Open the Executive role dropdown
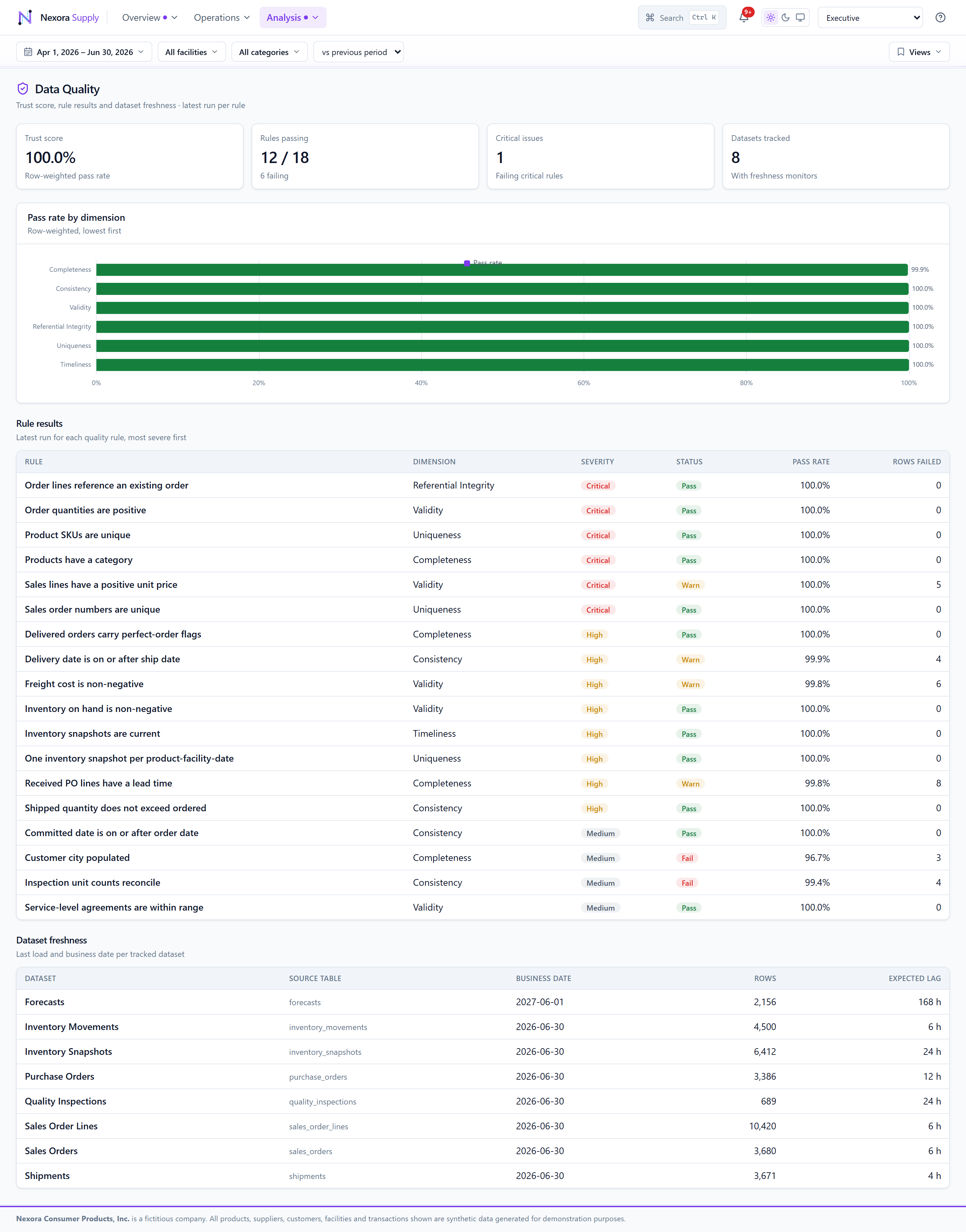 (x=870, y=17)
